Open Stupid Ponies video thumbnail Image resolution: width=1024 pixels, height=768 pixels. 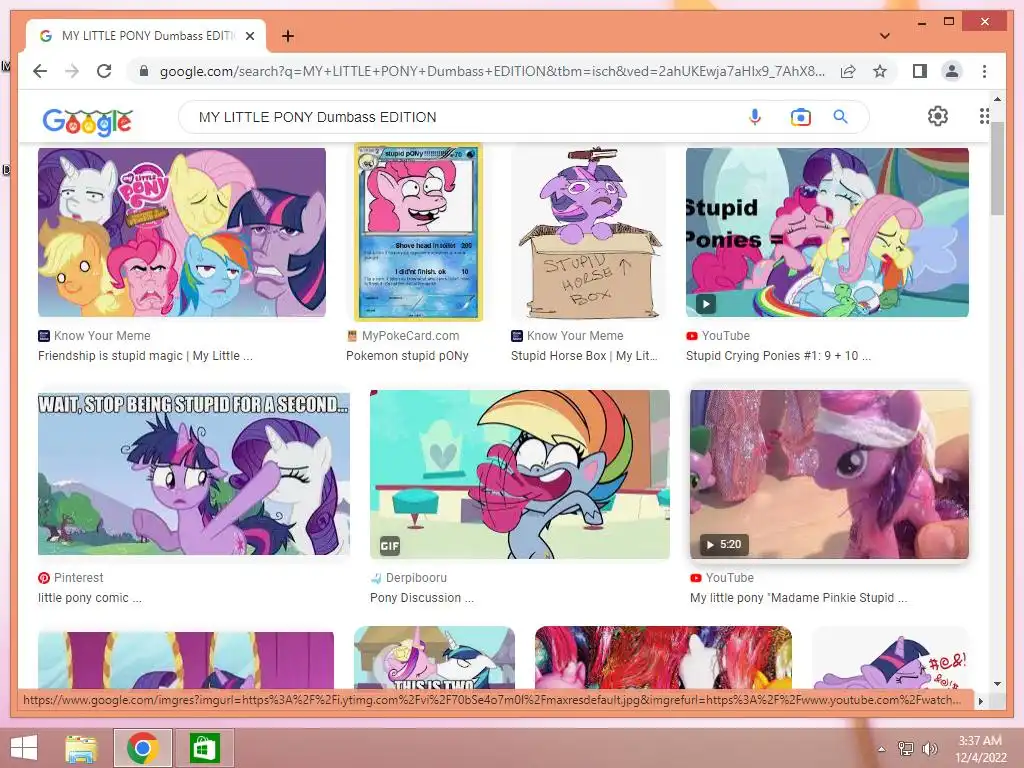[827, 232]
